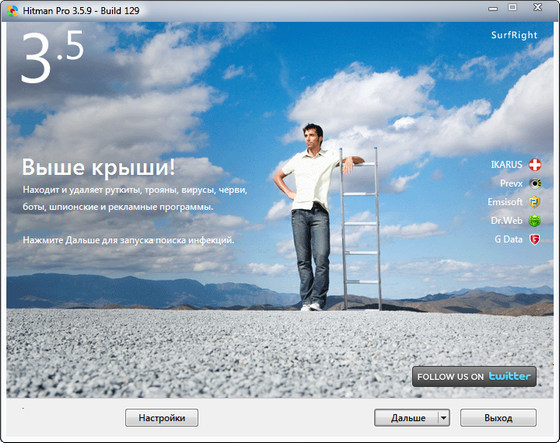Click the Dr.Web green spider icon
The height and width of the screenshot is (443, 560).
click(x=534, y=221)
